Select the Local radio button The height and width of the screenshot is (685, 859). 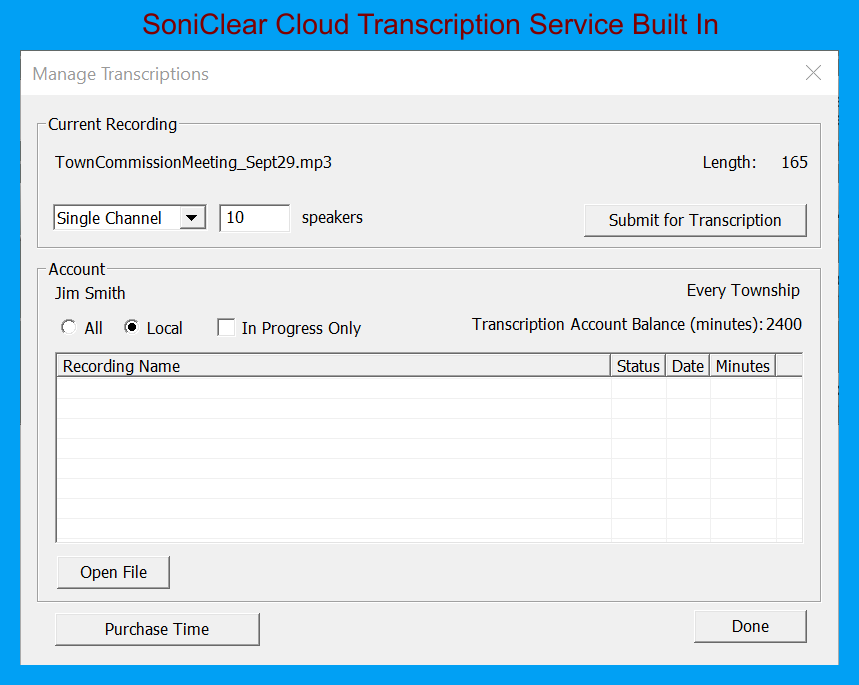(x=131, y=327)
